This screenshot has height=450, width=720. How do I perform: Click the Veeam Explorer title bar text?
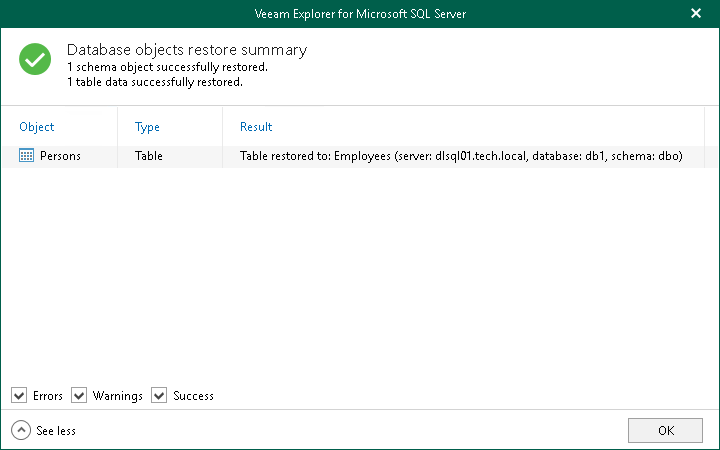(x=360, y=14)
